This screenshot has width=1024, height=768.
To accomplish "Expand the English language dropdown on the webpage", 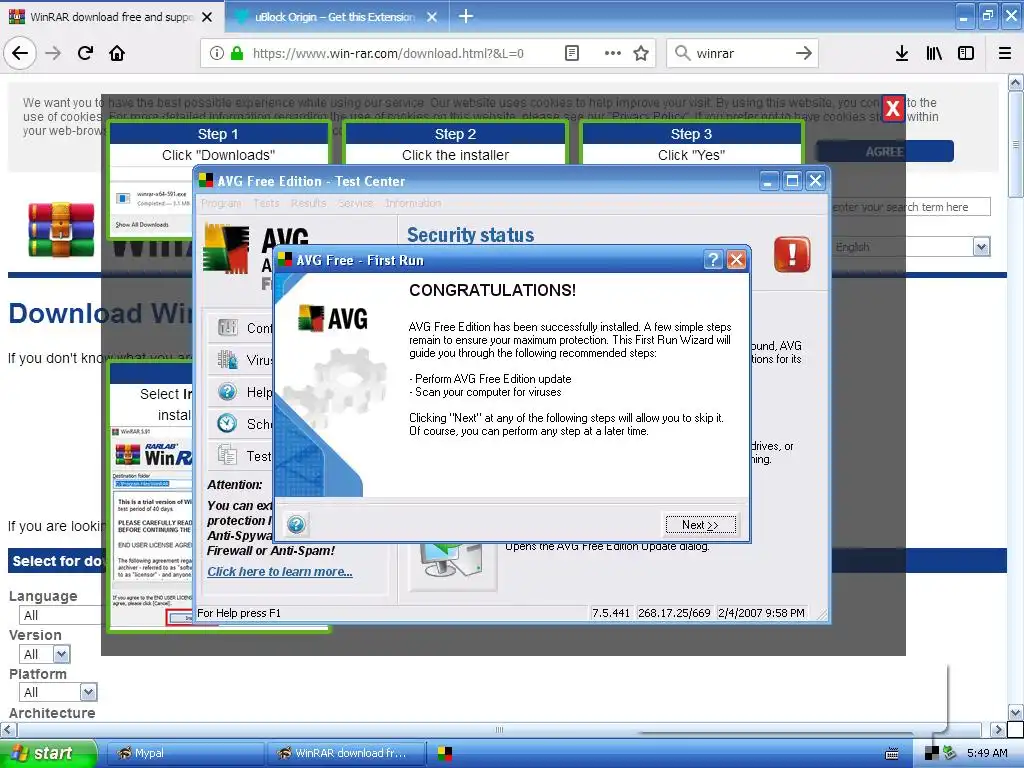I will (x=981, y=247).
